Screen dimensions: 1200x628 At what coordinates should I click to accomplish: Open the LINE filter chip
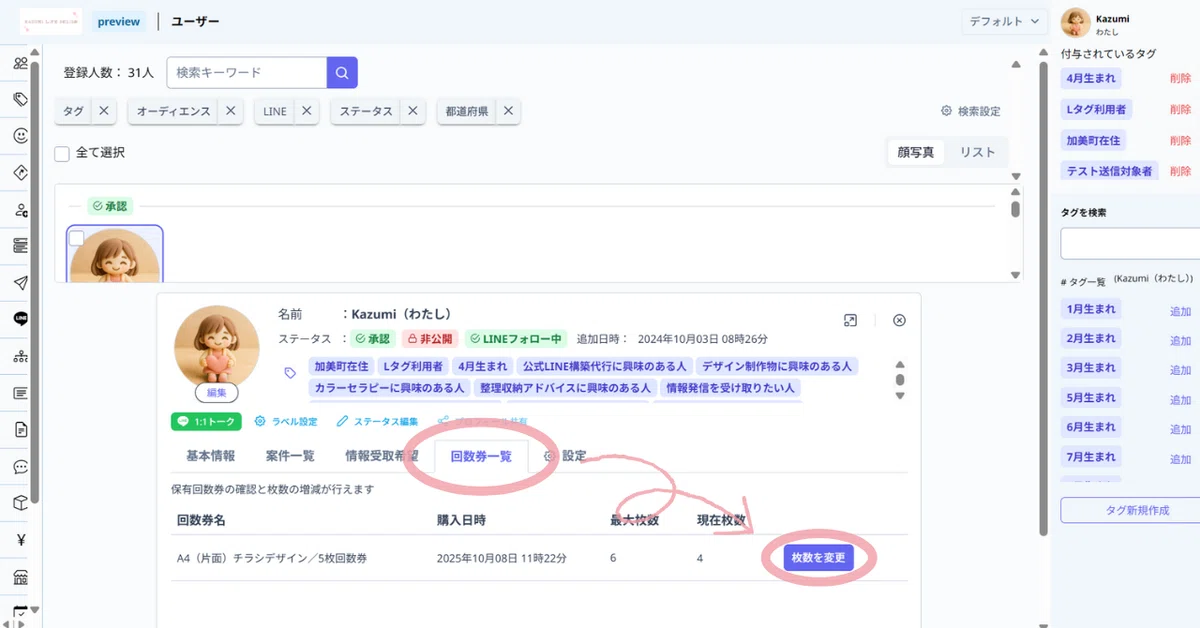[x=275, y=112]
